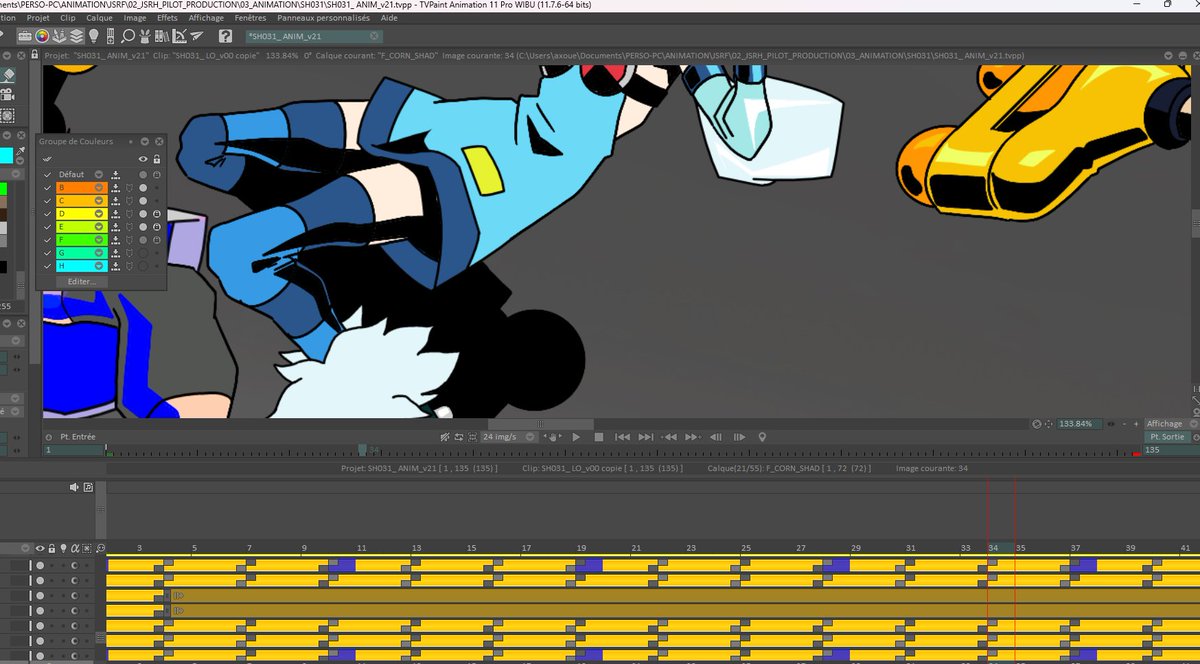This screenshot has width=1200, height=664.
Task: Click the Pt. Sortie button bottom right
Action: (1168, 437)
